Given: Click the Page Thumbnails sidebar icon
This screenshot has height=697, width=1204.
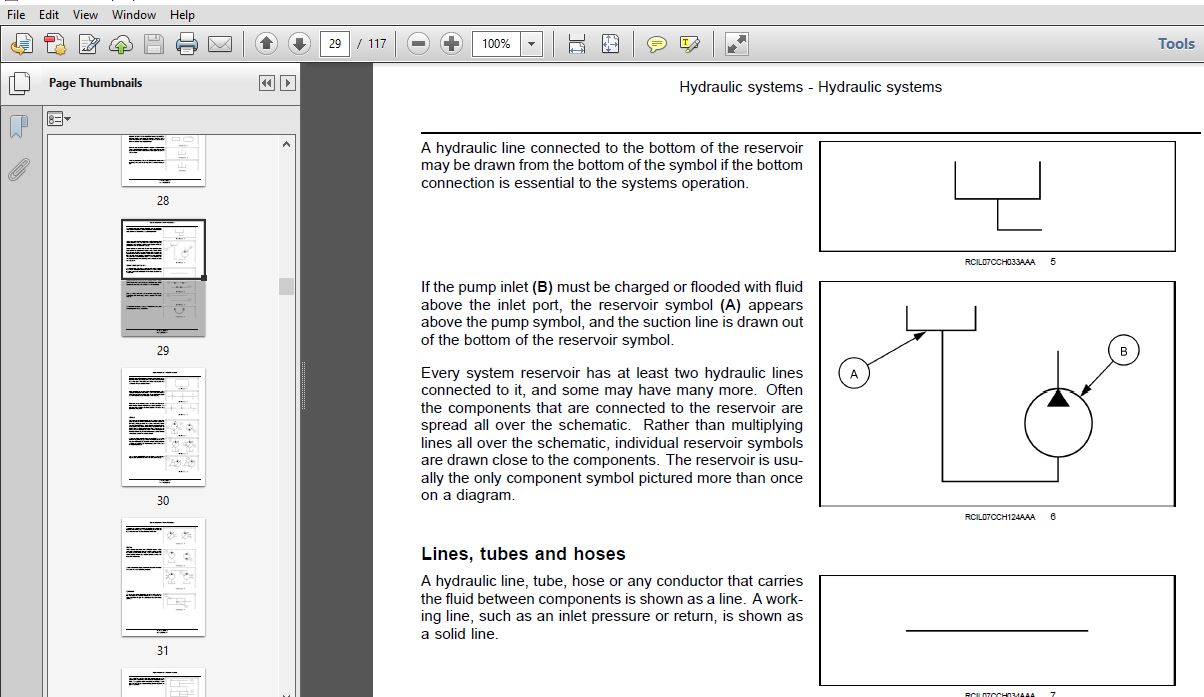Looking at the screenshot, I should coord(19,83).
